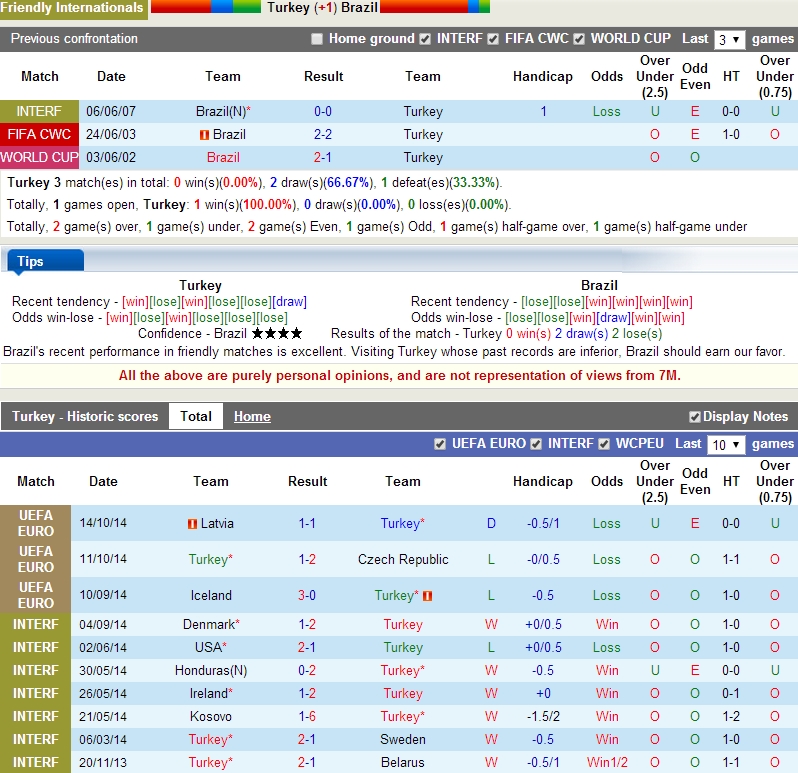Click the USA team name

coord(211,647)
